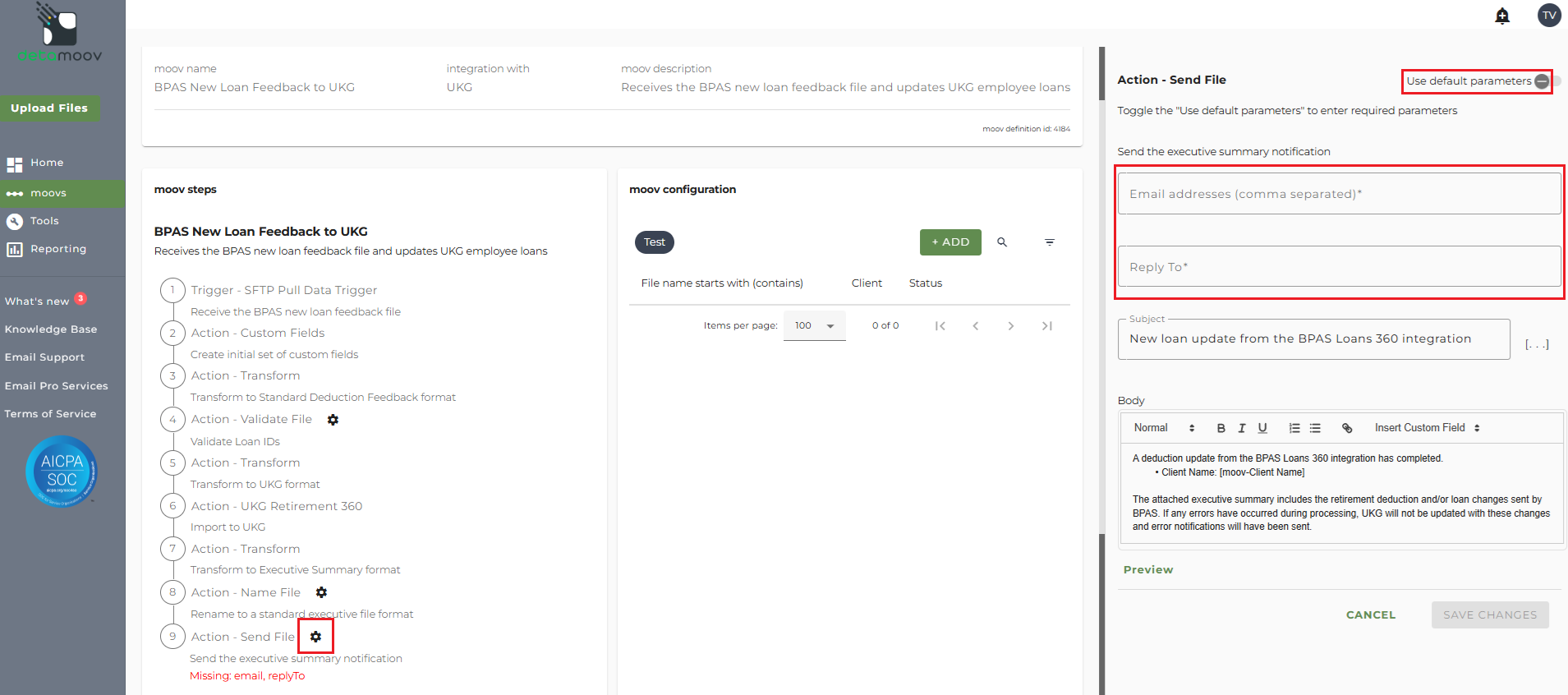The width and height of the screenshot is (1568, 695).
Task: Click the datamoov logo
Action: (60, 33)
